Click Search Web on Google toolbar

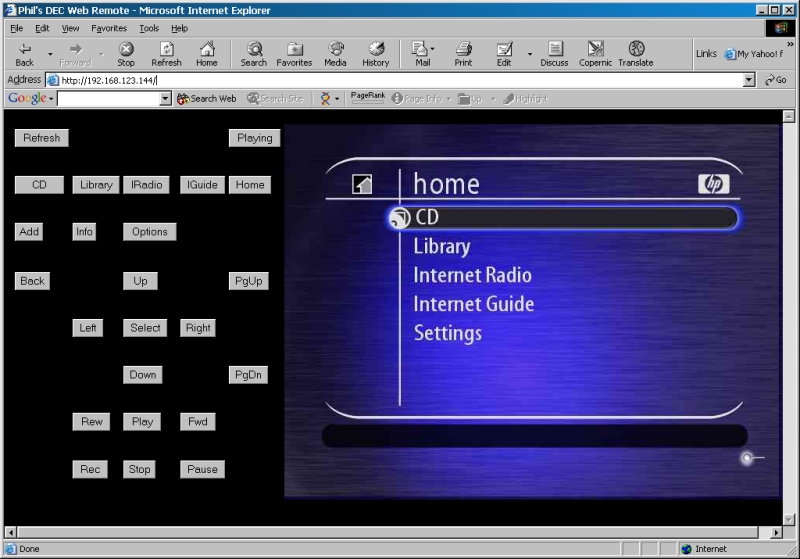(x=207, y=98)
